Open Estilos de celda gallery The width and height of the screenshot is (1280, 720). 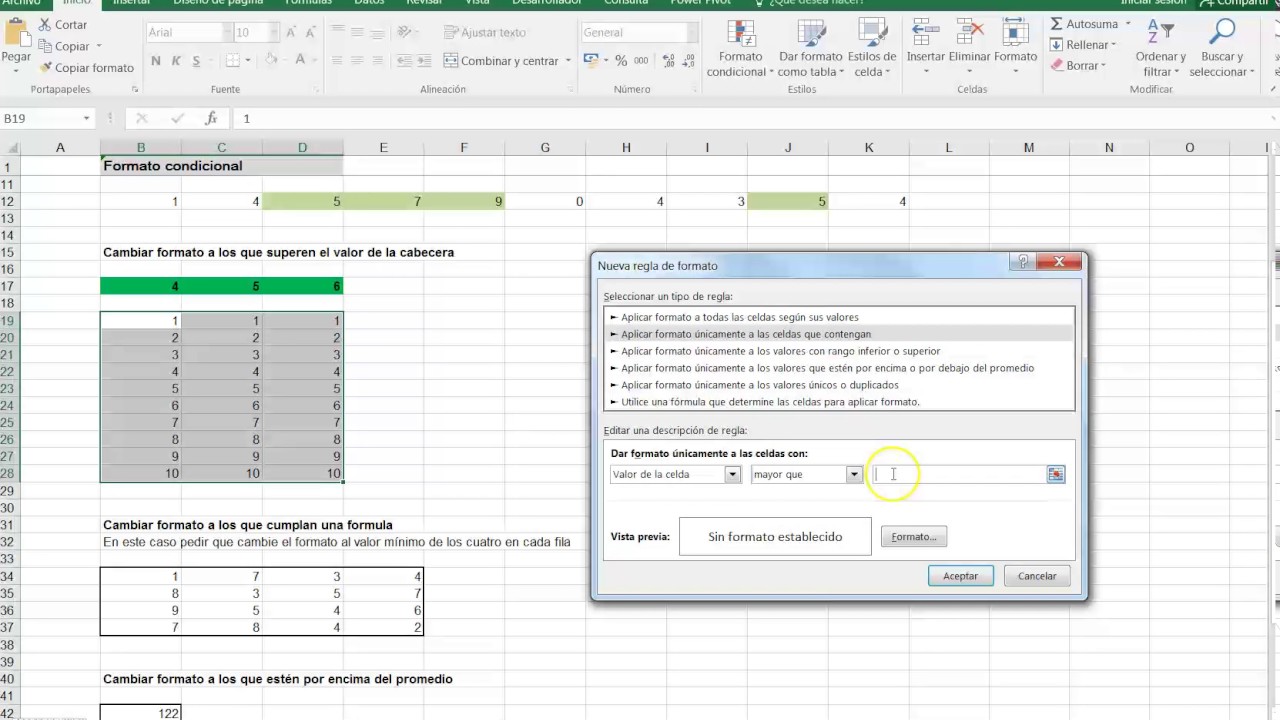point(872,48)
